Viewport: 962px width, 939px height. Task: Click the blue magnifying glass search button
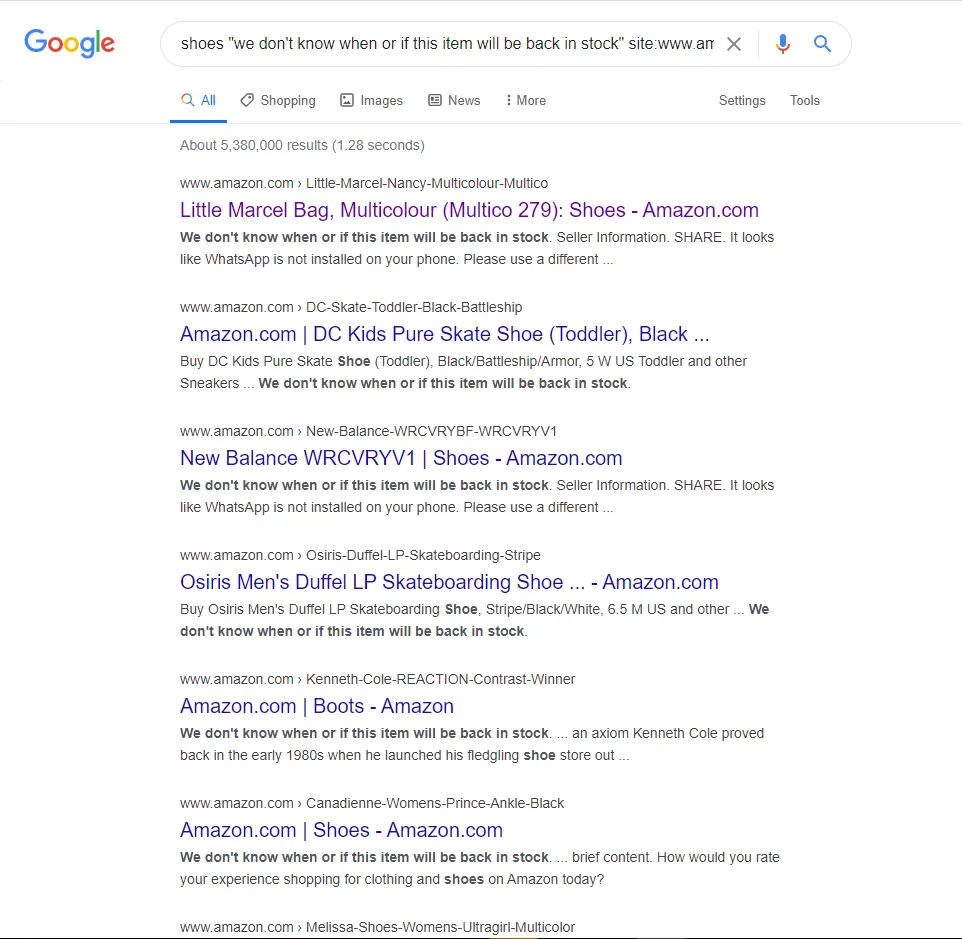point(822,44)
